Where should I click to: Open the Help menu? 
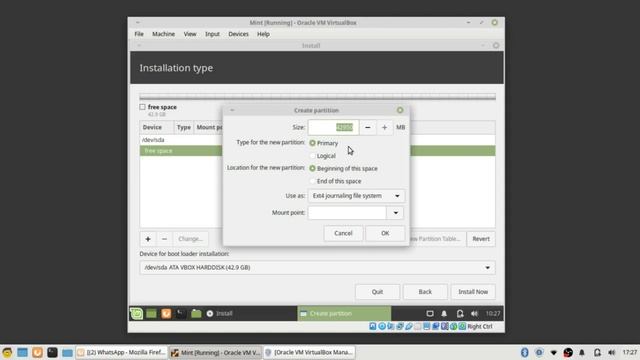coord(263,34)
